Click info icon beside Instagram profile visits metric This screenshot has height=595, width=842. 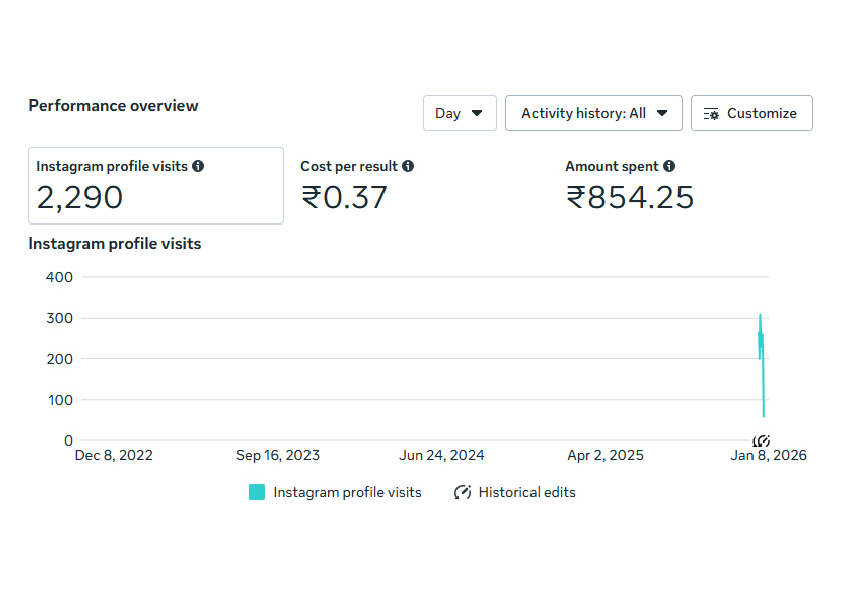click(x=198, y=166)
